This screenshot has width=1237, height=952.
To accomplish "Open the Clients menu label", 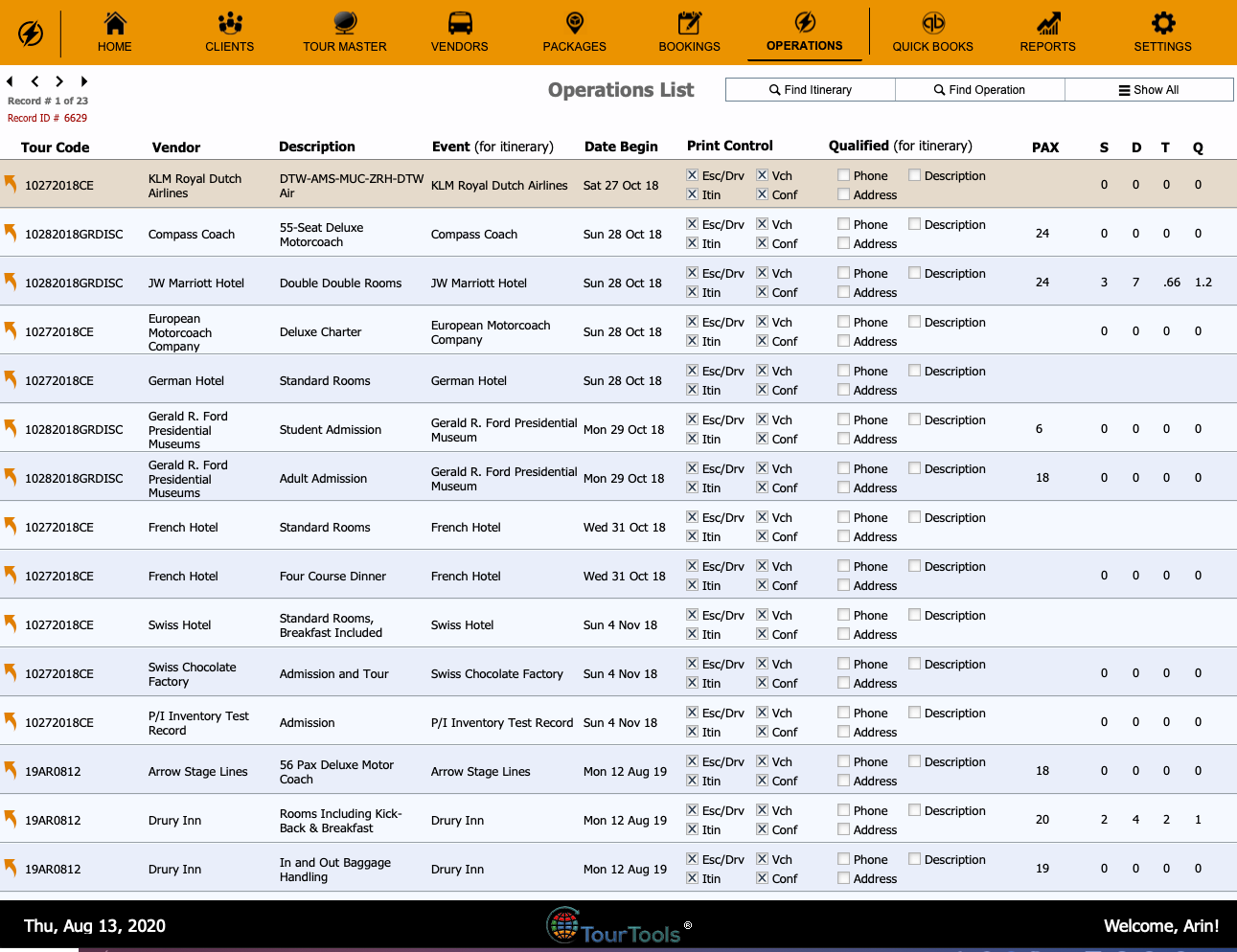I will [x=230, y=47].
